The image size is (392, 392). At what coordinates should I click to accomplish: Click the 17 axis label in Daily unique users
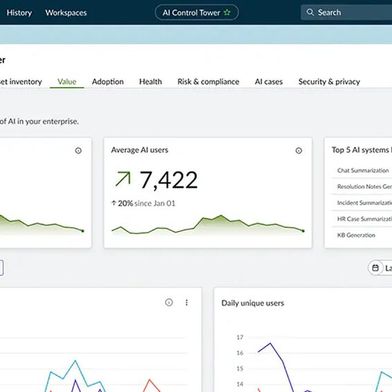click(x=240, y=337)
